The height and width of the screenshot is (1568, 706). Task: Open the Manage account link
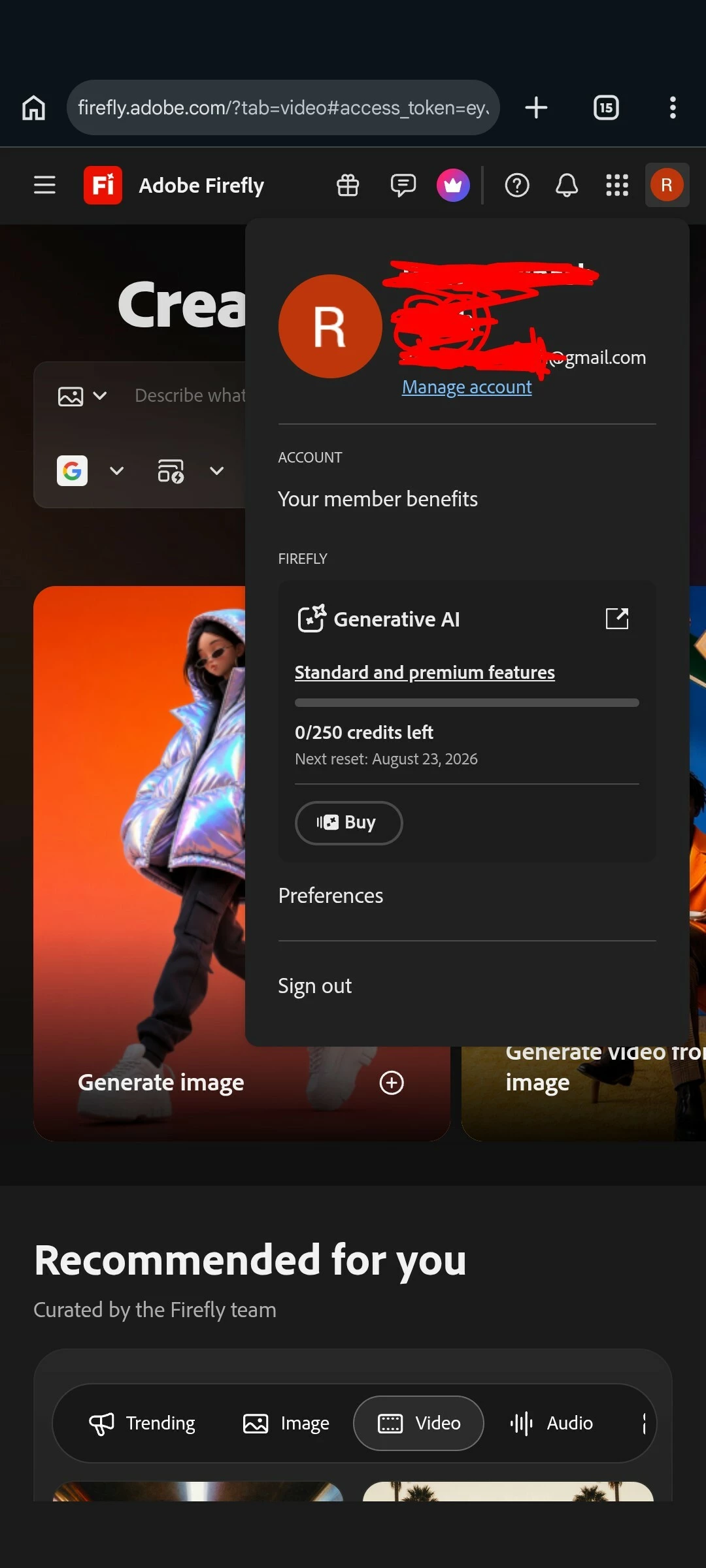pyautogui.click(x=467, y=387)
